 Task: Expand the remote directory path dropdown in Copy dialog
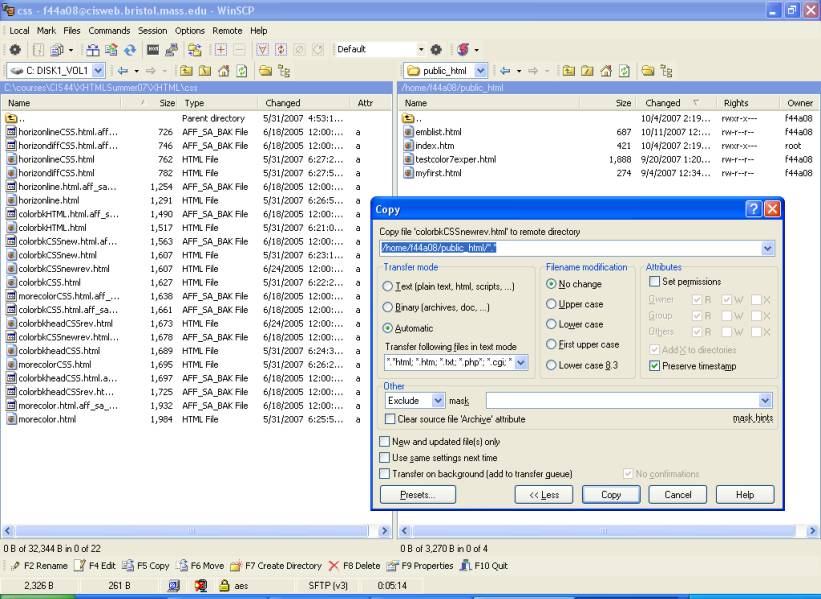click(x=768, y=248)
